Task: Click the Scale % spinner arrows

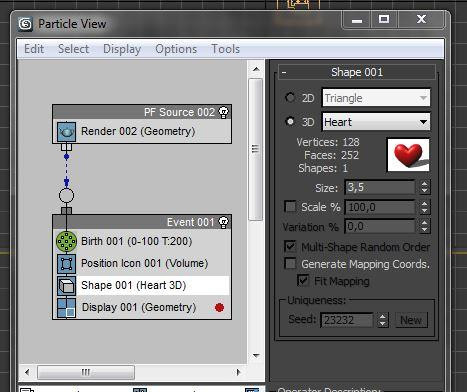Action: (x=424, y=207)
